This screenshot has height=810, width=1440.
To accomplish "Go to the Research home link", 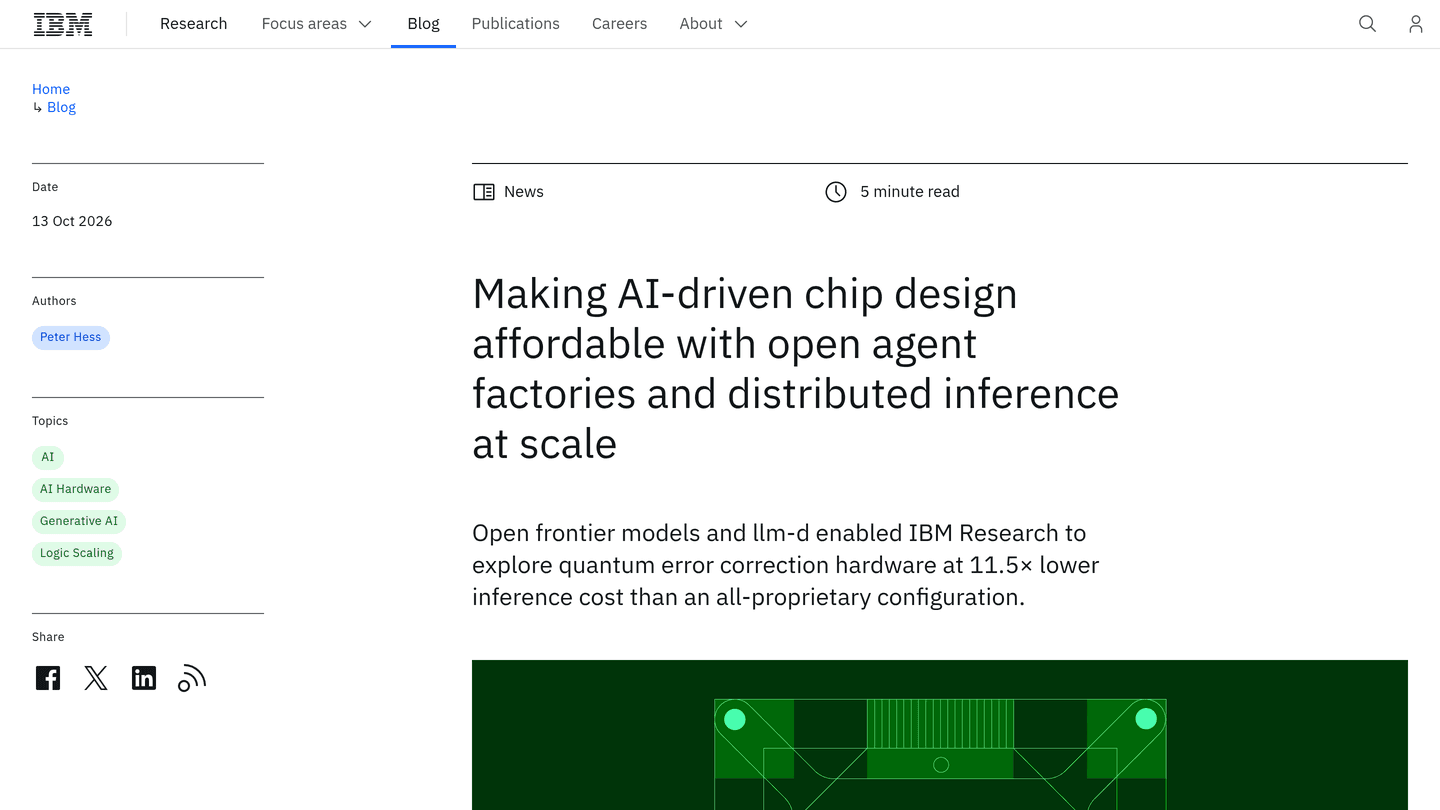I will [194, 24].
